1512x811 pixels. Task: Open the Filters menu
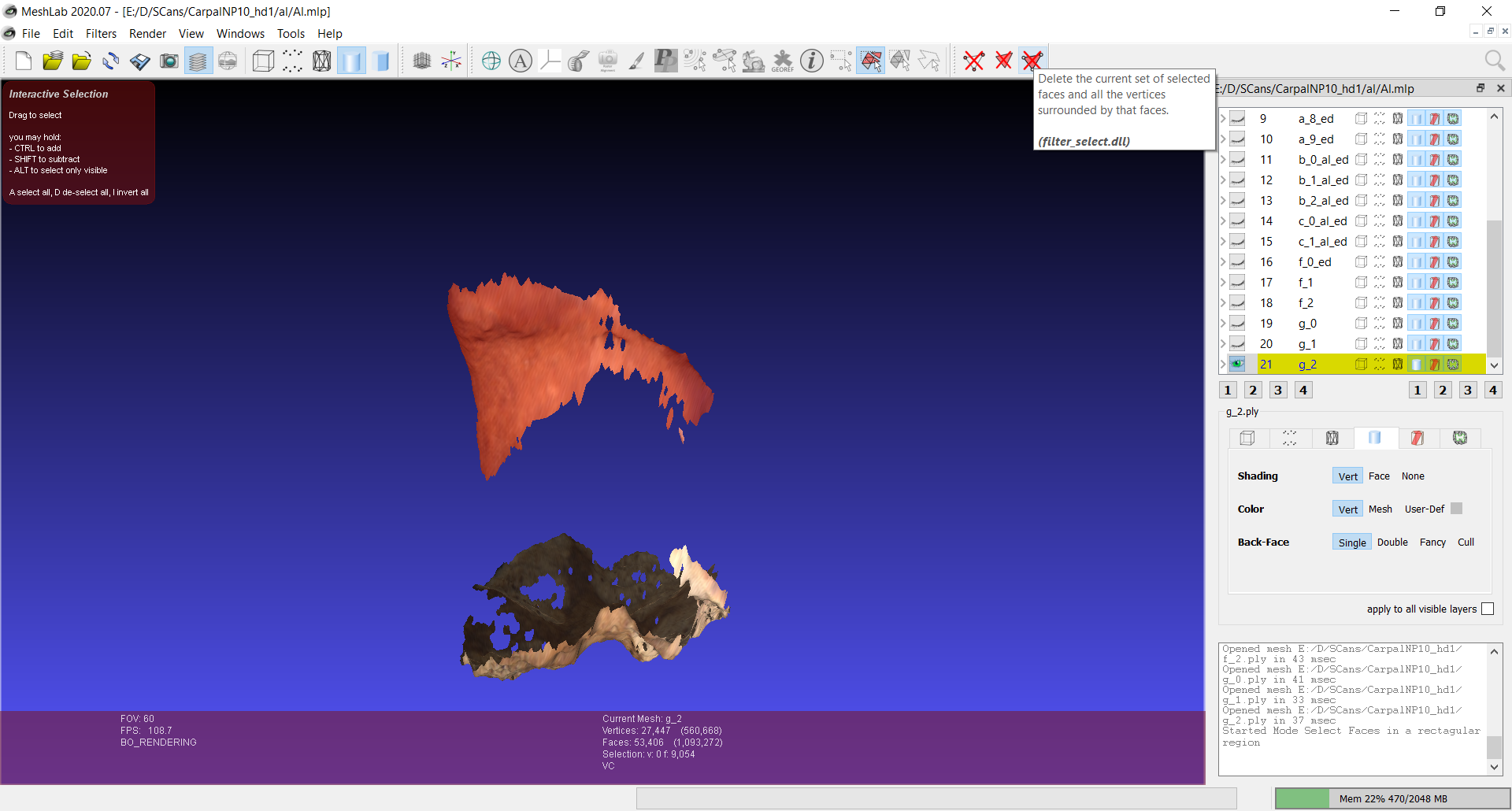[x=101, y=33]
